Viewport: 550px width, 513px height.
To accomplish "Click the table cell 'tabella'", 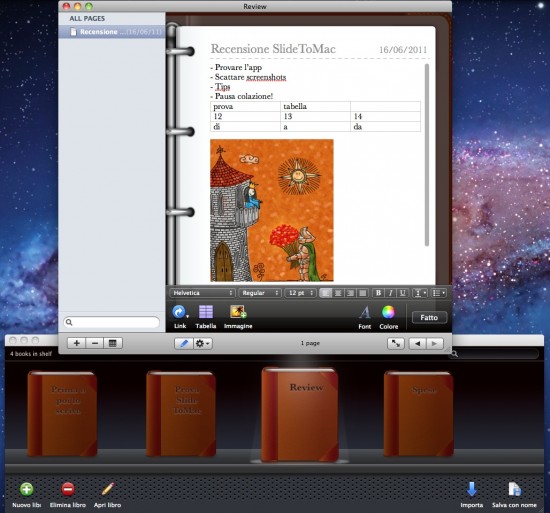I will tap(315, 106).
